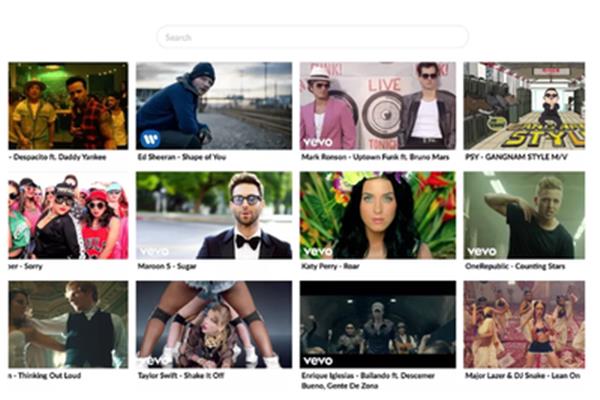600x400 pixels.
Task: Click the vevo logo on Maroon 5 Sugar
Action: [x=154, y=252]
